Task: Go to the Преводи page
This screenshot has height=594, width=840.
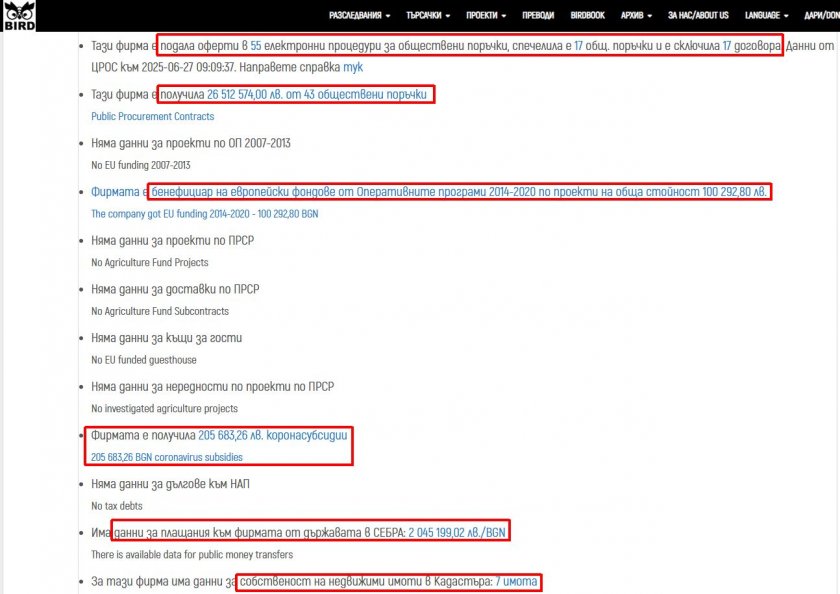Action: coord(537,16)
